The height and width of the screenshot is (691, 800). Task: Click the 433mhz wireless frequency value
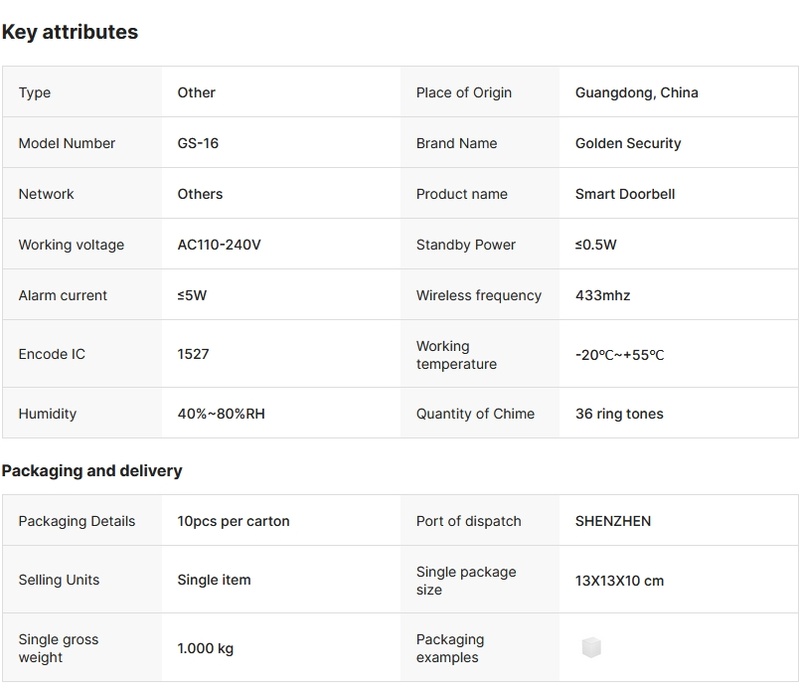[603, 295]
